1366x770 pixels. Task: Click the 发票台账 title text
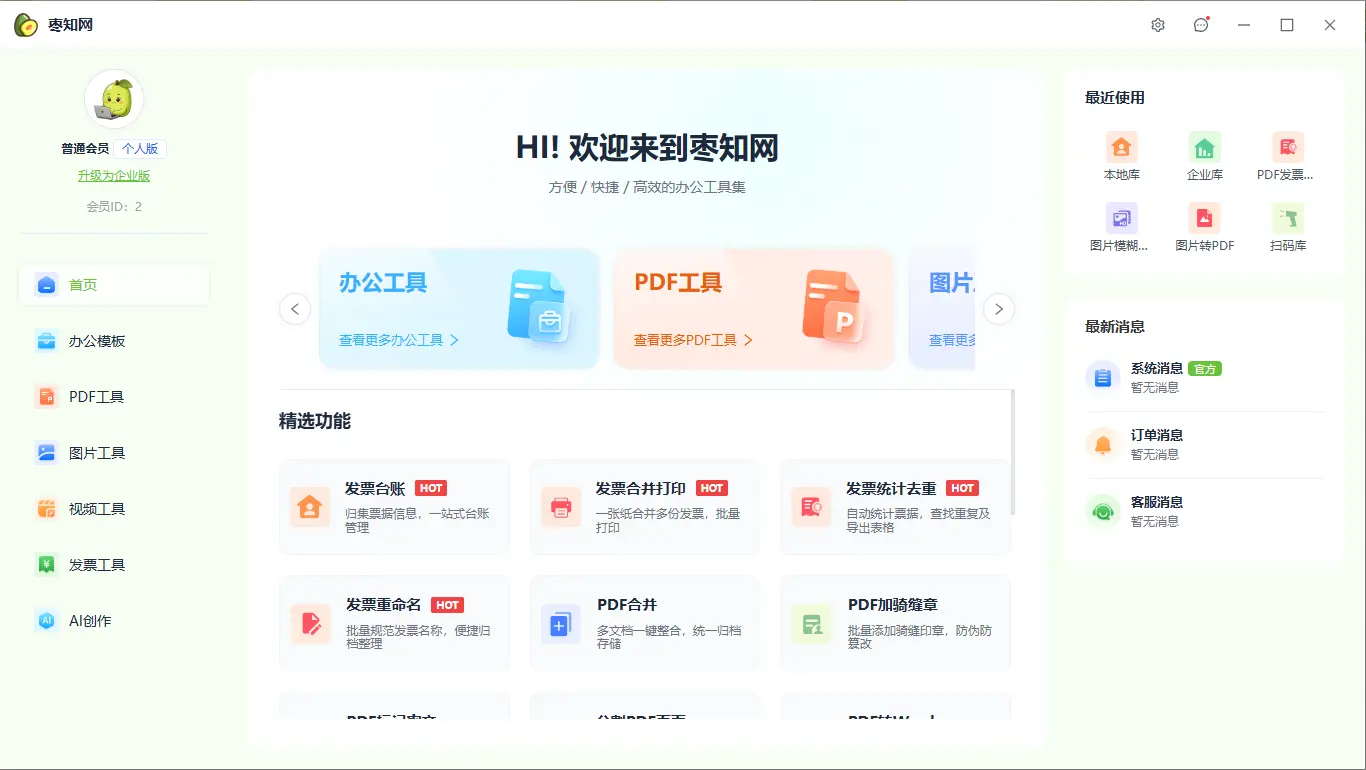[x=375, y=488]
